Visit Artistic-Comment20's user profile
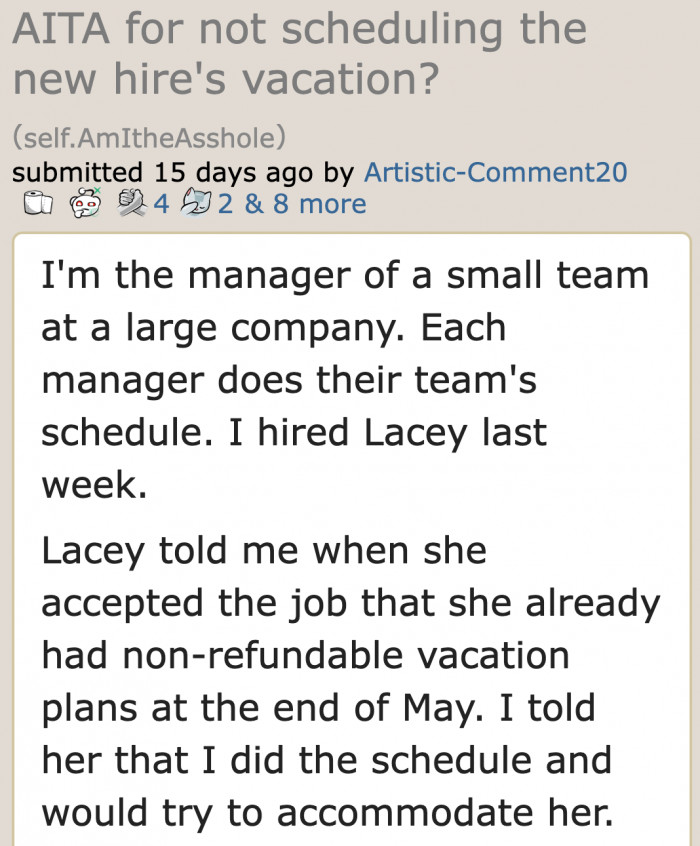Image resolution: width=700 pixels, height=846 pixels. click(x=495, y=171)
